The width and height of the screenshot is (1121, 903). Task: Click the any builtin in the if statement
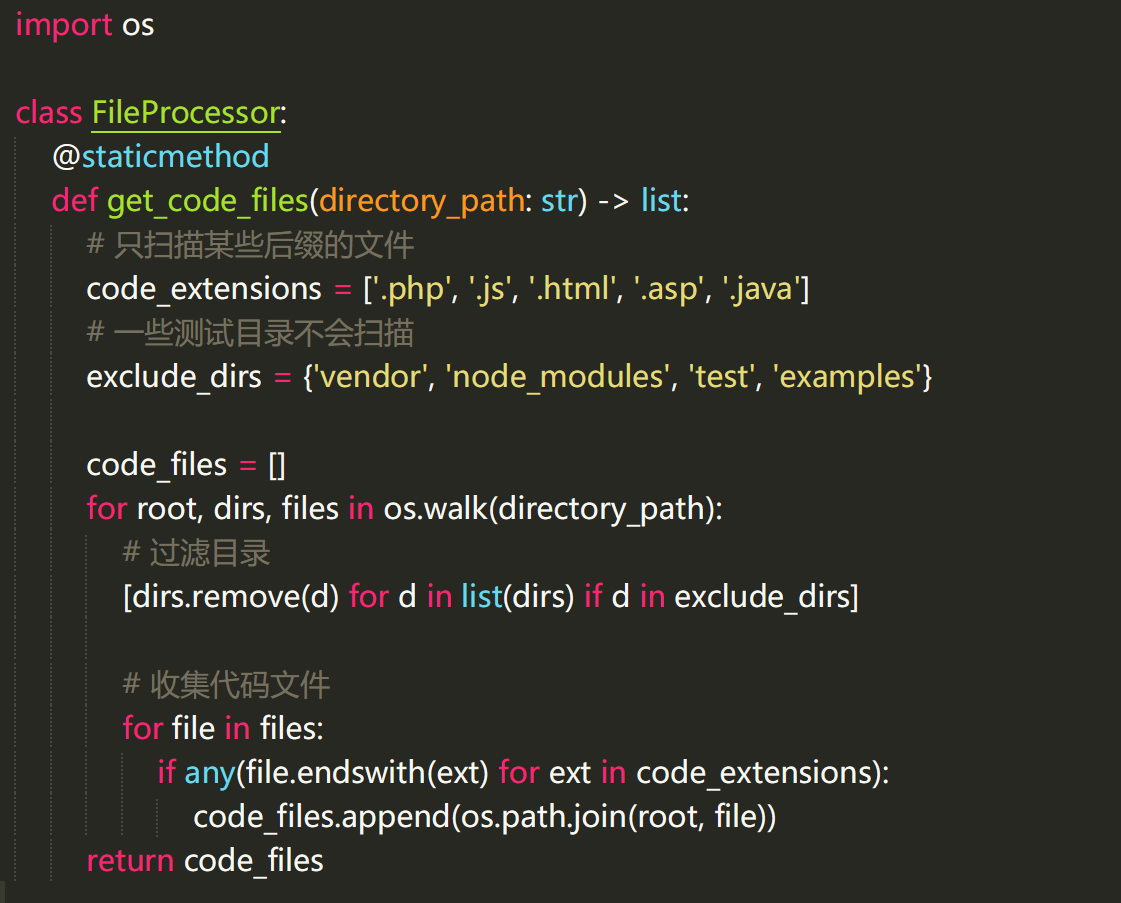click(207, 773)
